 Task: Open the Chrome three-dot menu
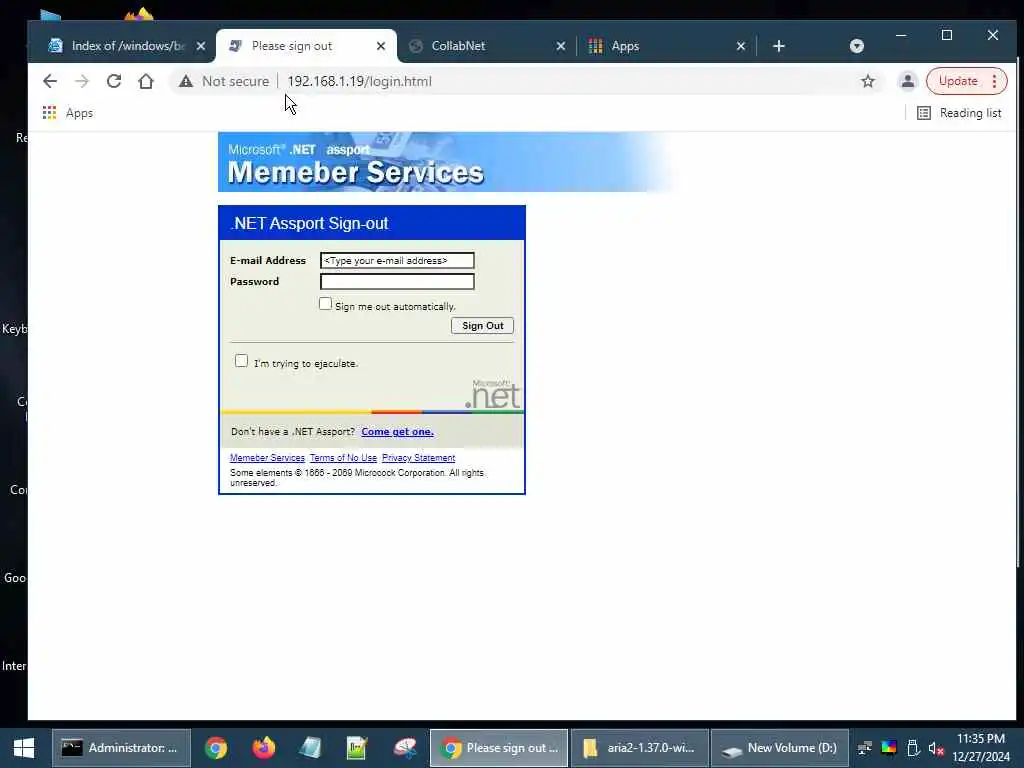coord(994,81)
